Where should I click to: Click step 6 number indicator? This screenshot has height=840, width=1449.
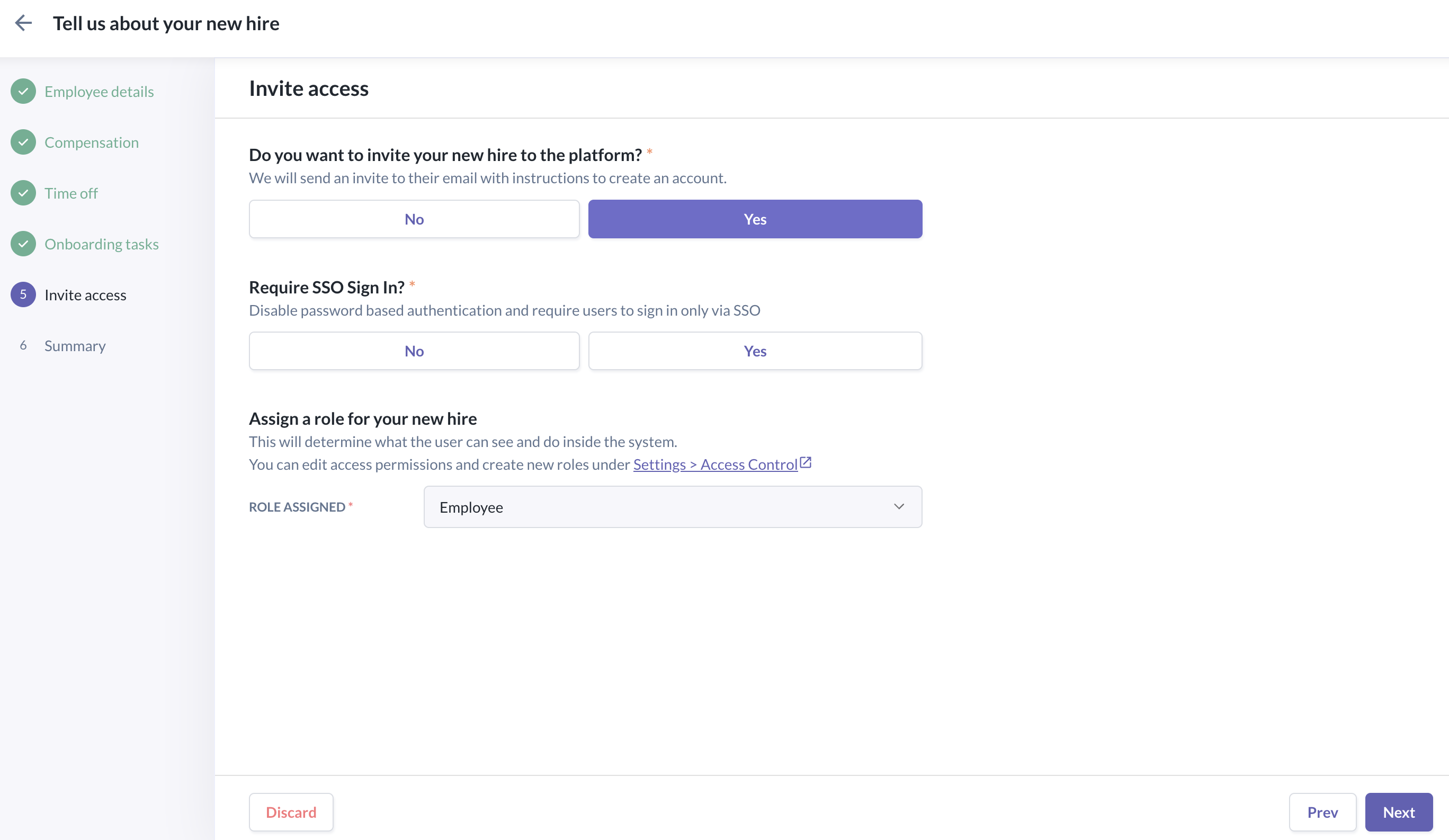pyautogui.click(x=23, y=345)
